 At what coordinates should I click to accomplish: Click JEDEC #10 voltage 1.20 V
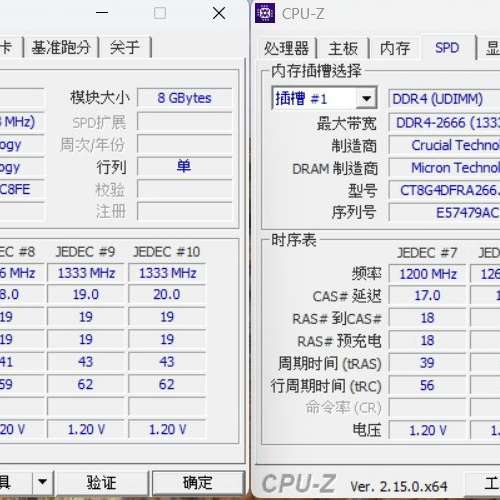click(167, 429)
